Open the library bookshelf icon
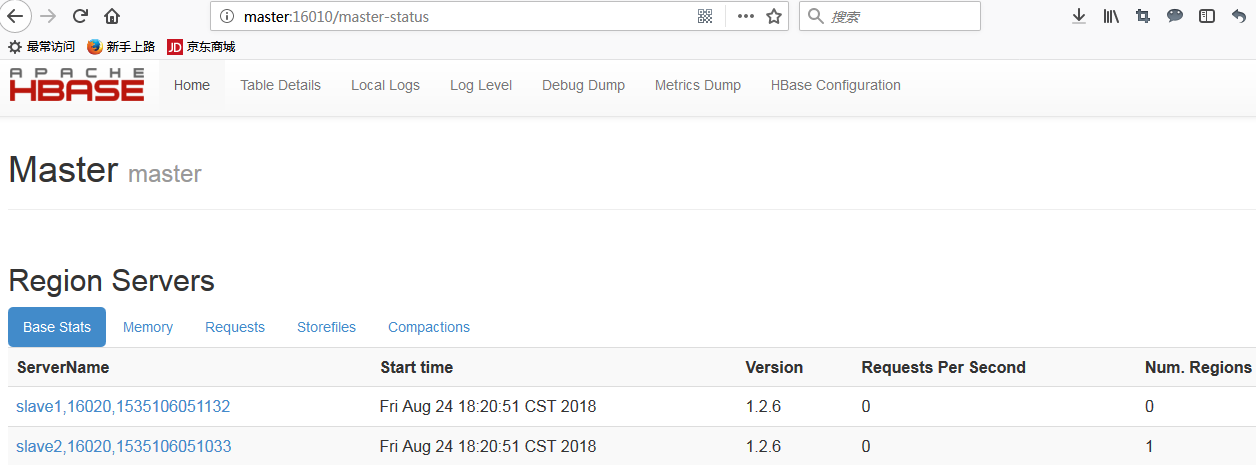The image size is (1256, 465). [1111, 16]
